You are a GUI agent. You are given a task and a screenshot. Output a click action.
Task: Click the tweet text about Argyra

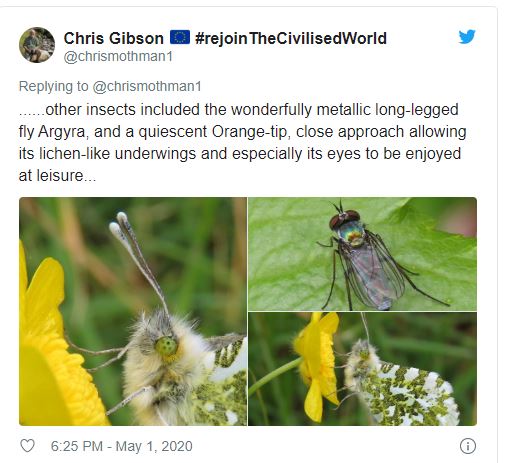tap(242, 142)
